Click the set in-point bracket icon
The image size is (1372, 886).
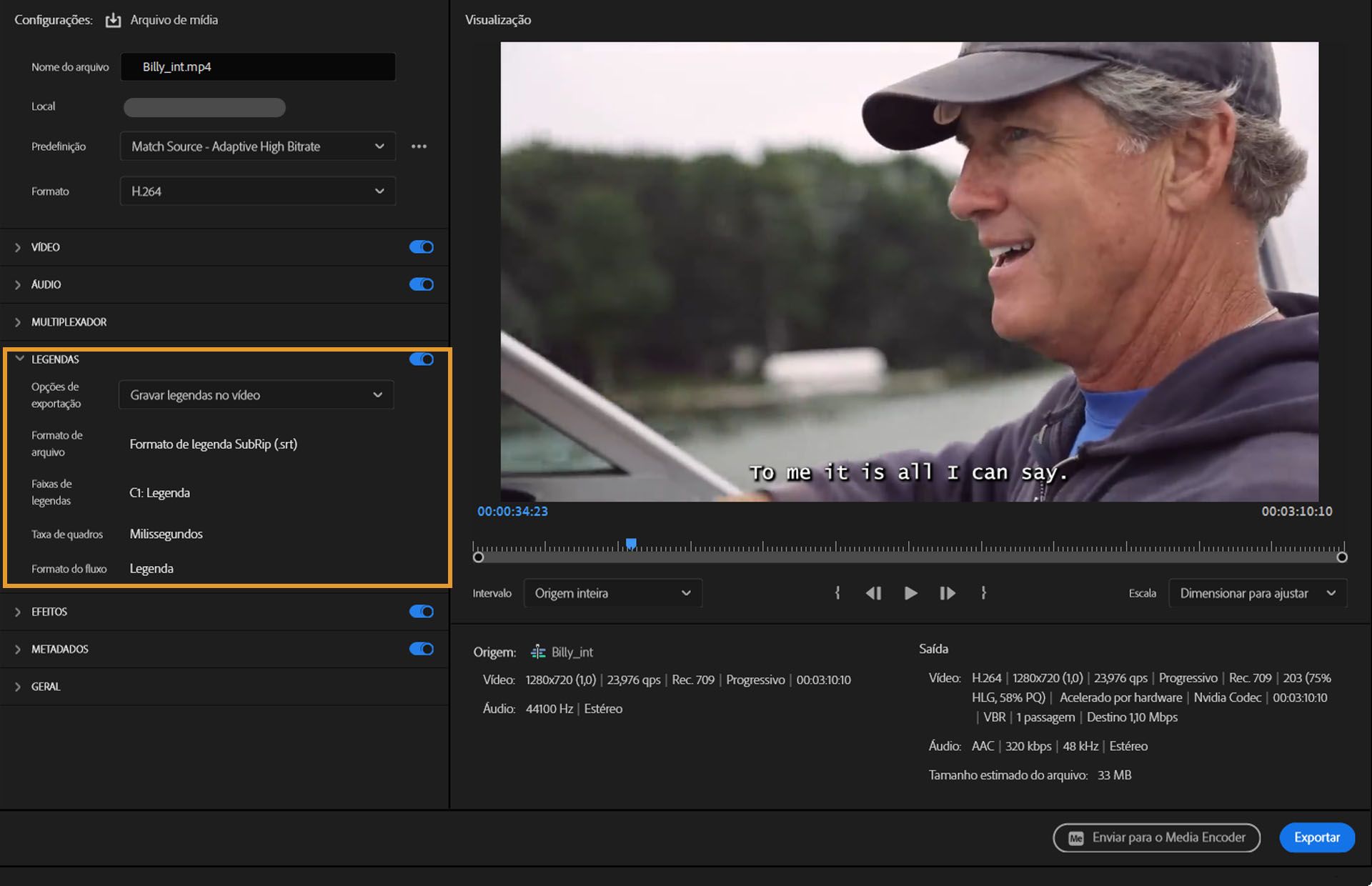837,593
